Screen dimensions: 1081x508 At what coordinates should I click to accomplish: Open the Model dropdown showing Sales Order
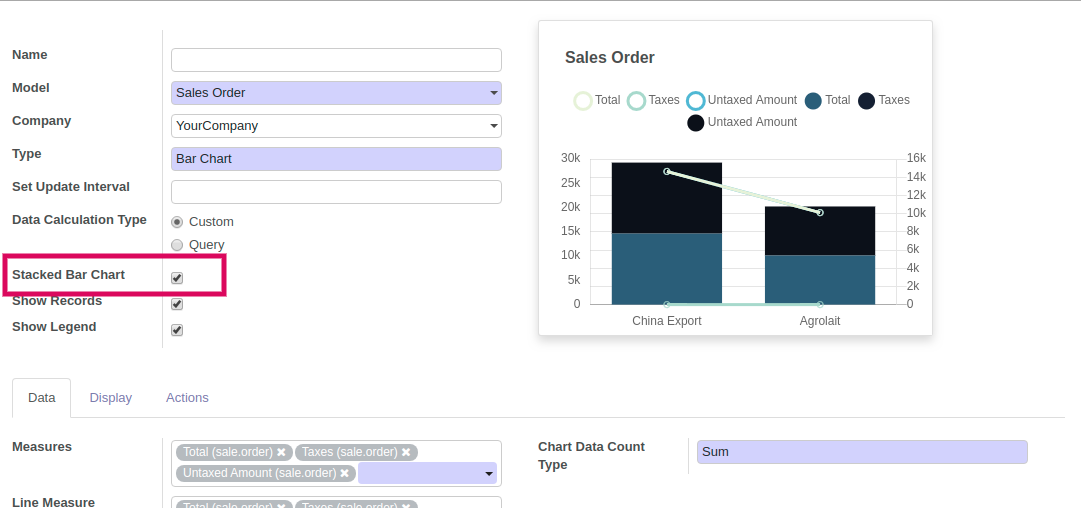point(336,93)
